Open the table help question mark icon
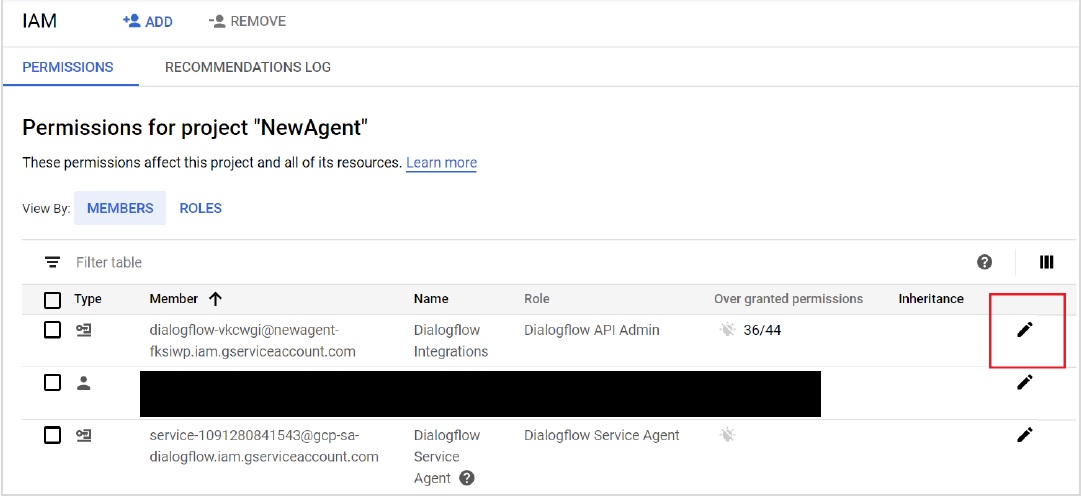1081x496 pixels. (984, 262)
